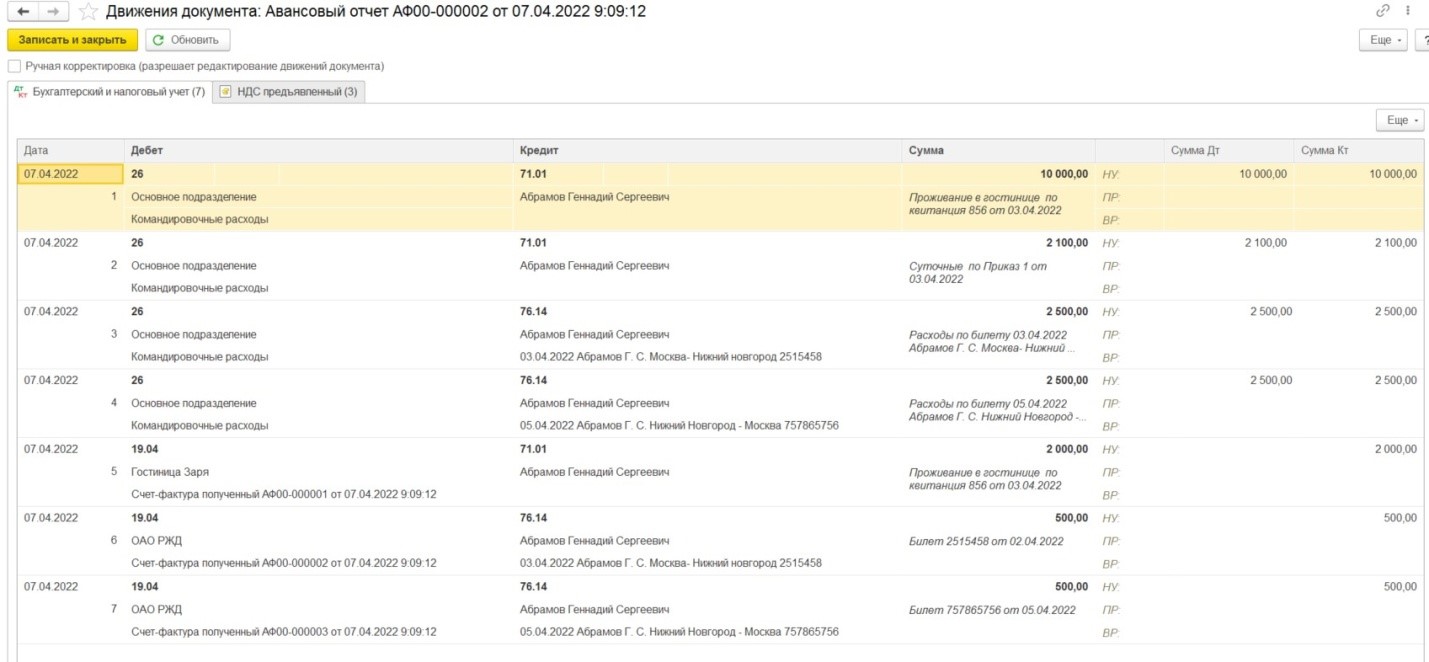Select the Сумма column header
This screenshot has height=662, width=1429.
[x=998, y=150]
